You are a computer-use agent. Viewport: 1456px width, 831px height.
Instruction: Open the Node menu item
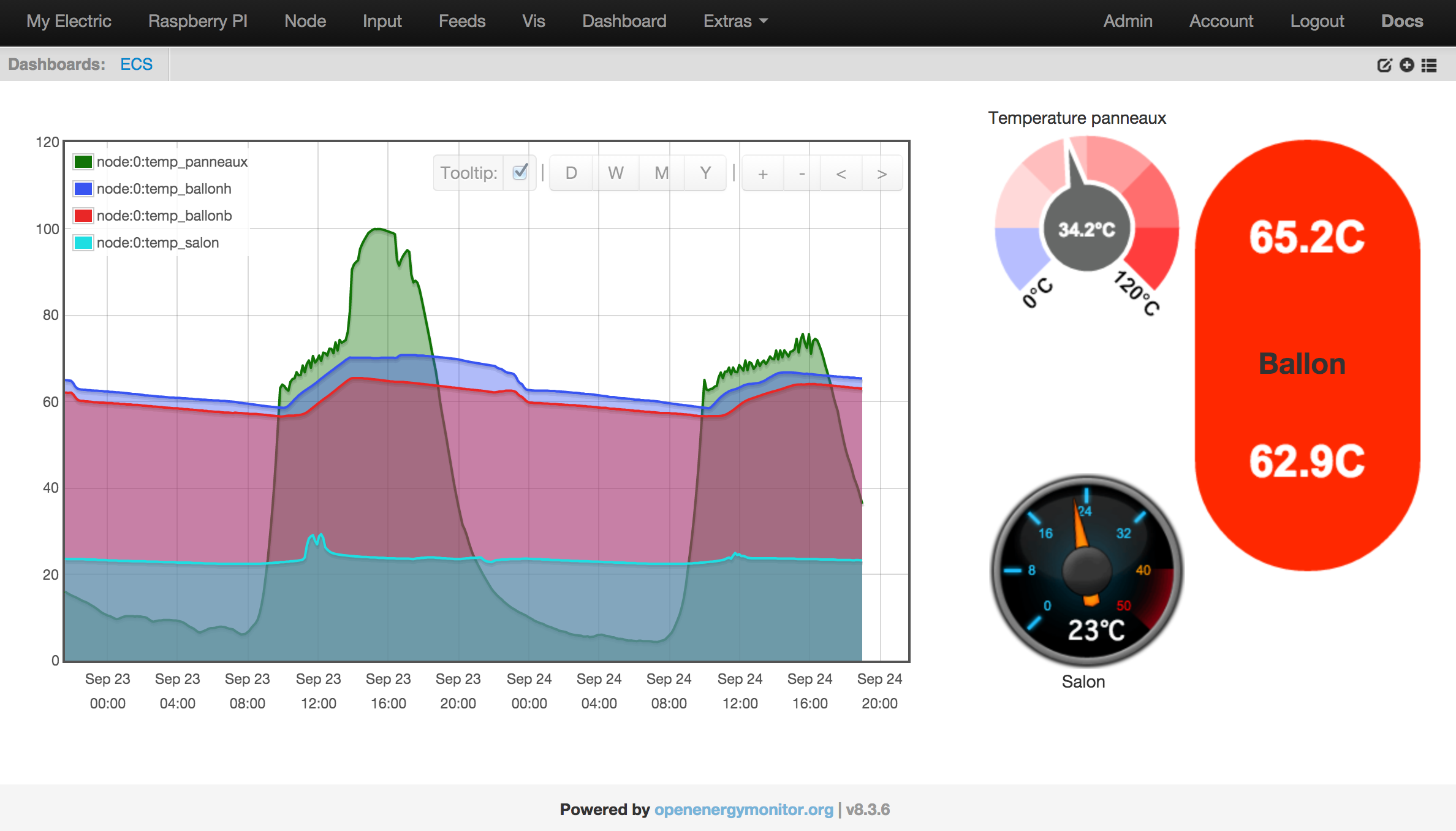[305, 21]
